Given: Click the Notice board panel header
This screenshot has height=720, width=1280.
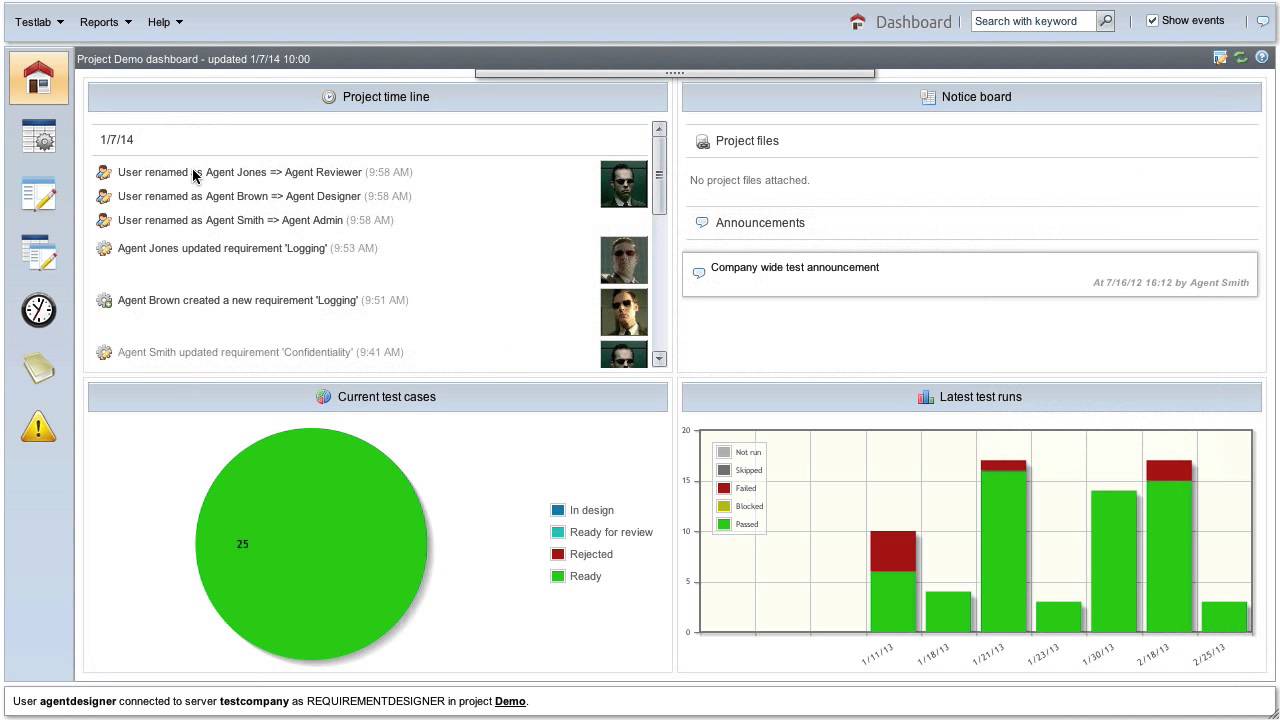Looking at the screenshot, I should pos(972,97).
